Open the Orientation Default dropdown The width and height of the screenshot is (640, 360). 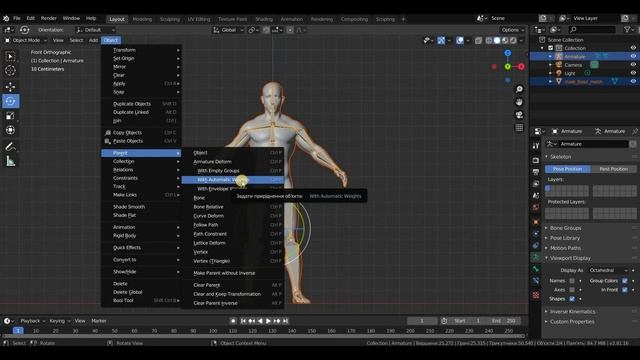pyautogui.click(x=95, y=30)
